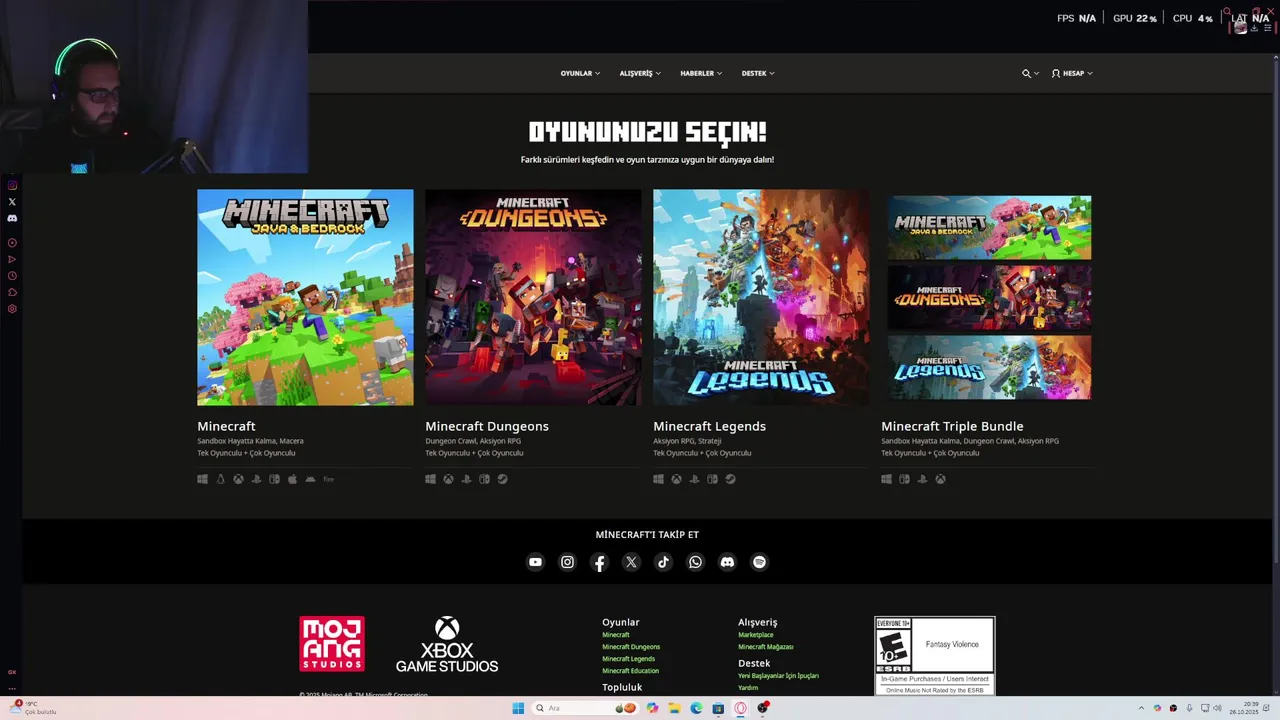Click the Xbox Game Studios logo
Viewport: 1280px width, 720px height.
coord(447,644)
